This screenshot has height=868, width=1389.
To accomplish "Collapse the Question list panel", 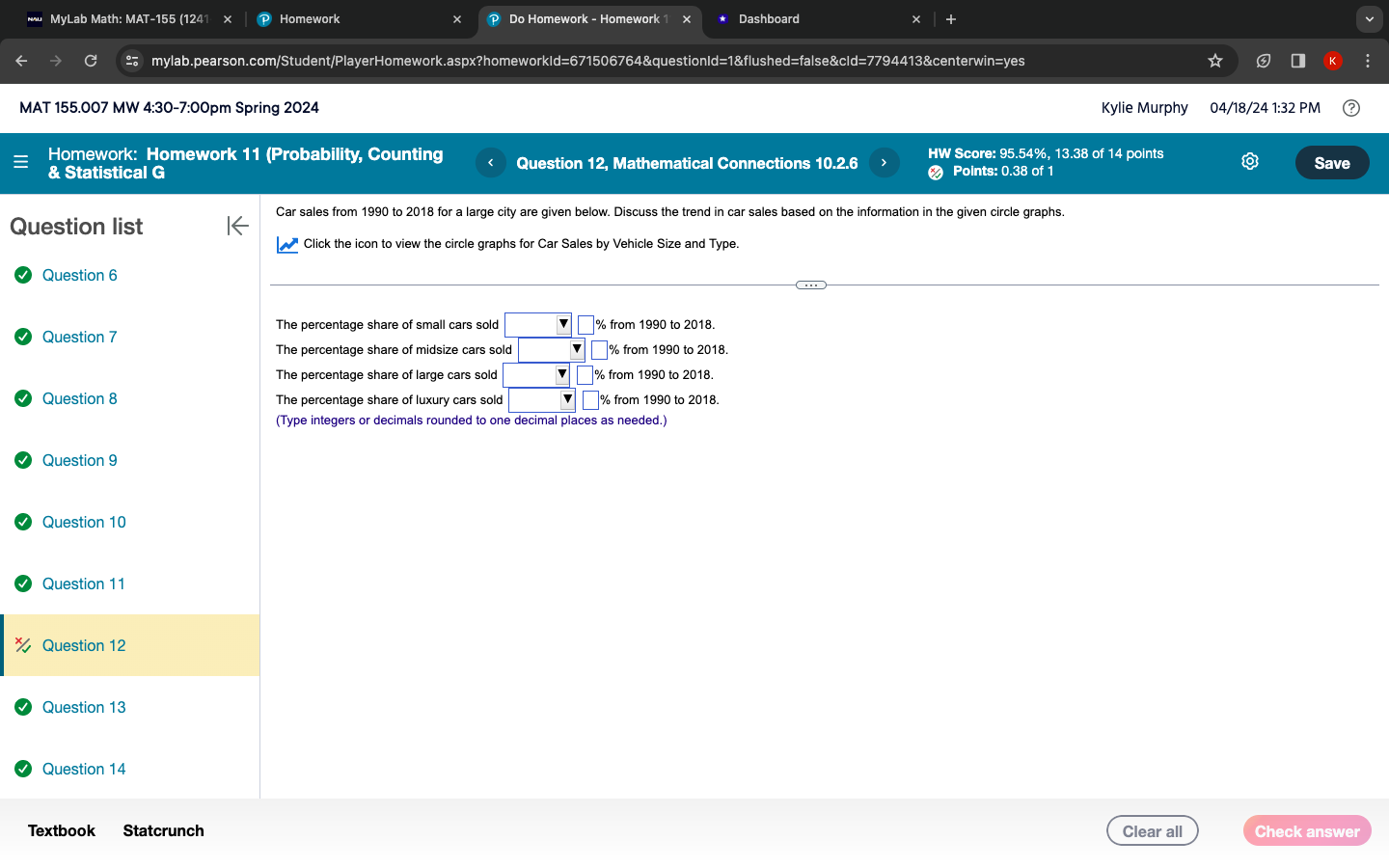I will point(237,226).
